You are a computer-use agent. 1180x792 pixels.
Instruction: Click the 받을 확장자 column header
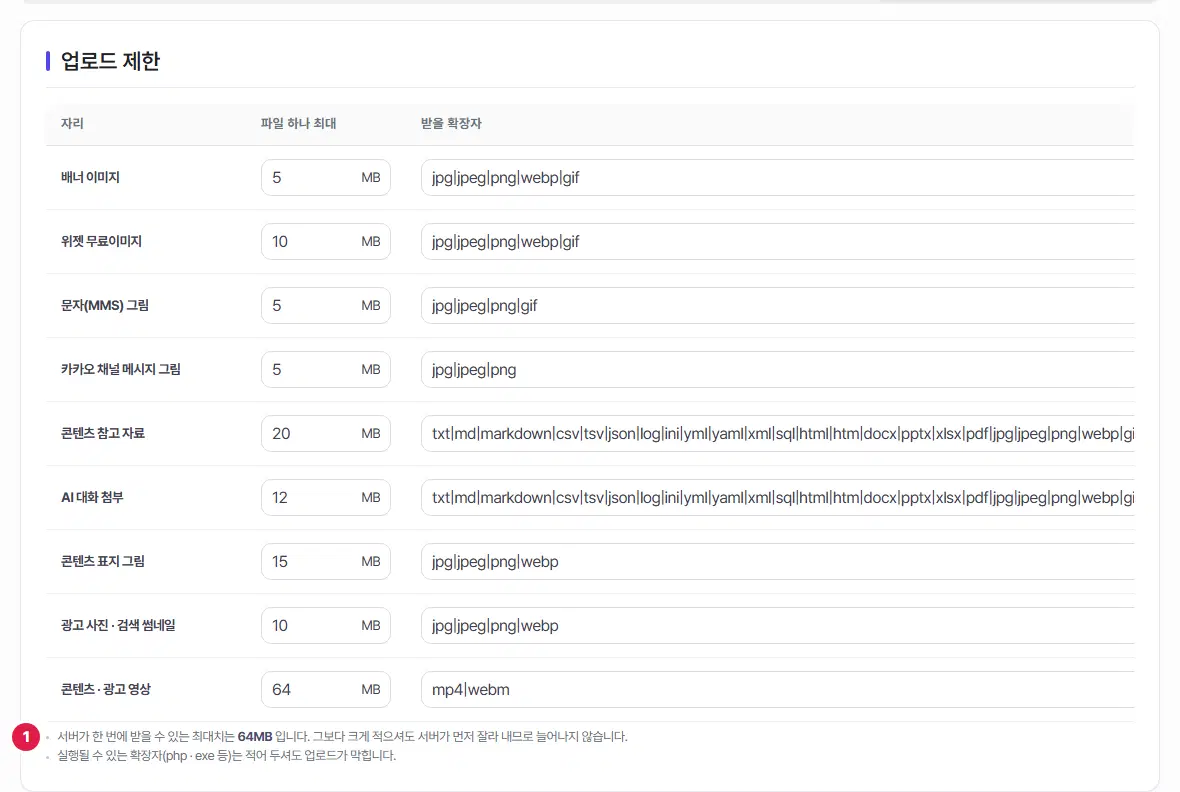click(451, 123)
